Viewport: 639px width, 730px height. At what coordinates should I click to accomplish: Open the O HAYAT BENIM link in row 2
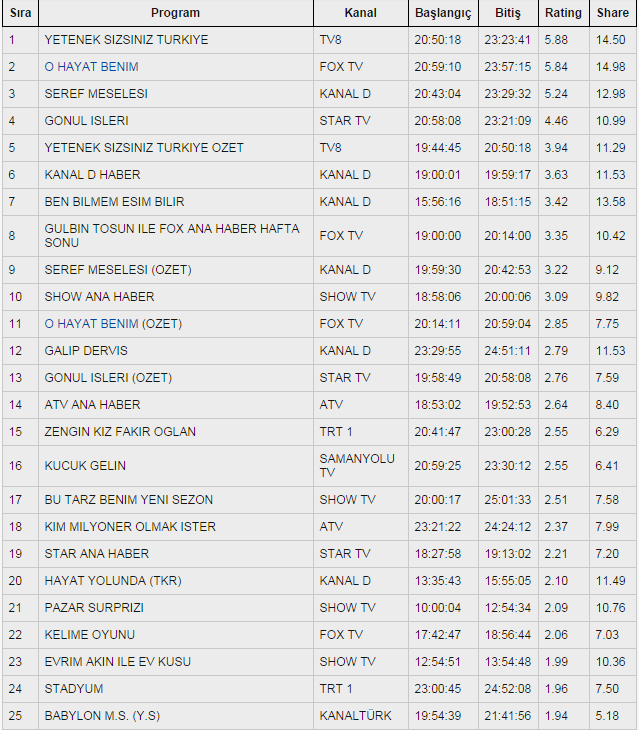pos(91,67)
